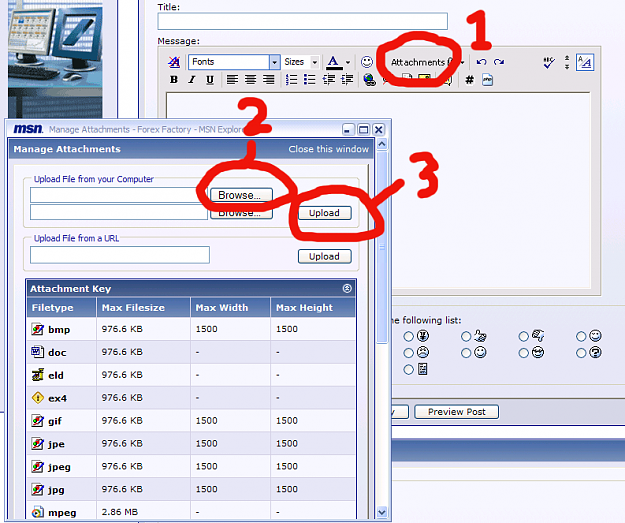Select the happy smiley post icon radio
625x523 pixels.
coord(466,353)
